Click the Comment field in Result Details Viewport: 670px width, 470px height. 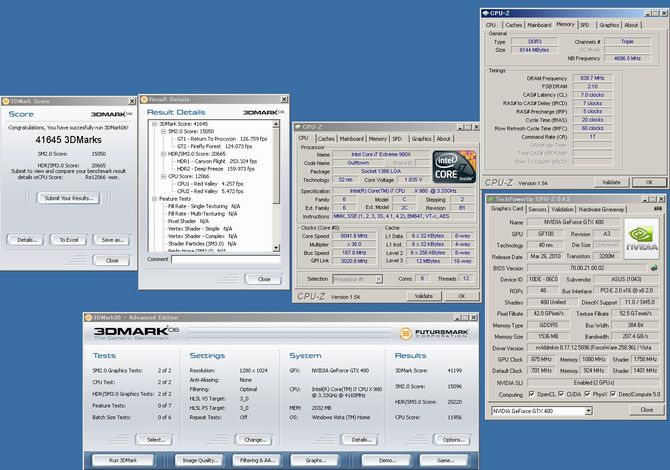click(225, 259)
